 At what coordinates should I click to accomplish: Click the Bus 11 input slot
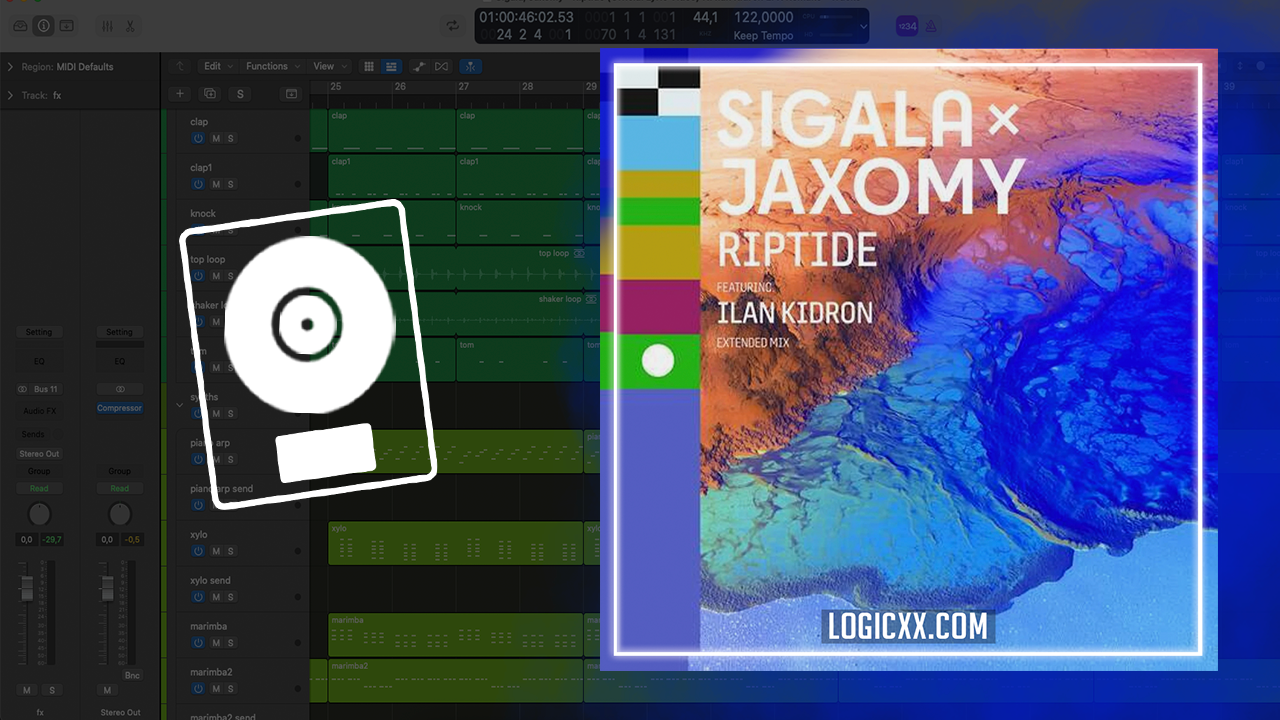tap(46, 388)
